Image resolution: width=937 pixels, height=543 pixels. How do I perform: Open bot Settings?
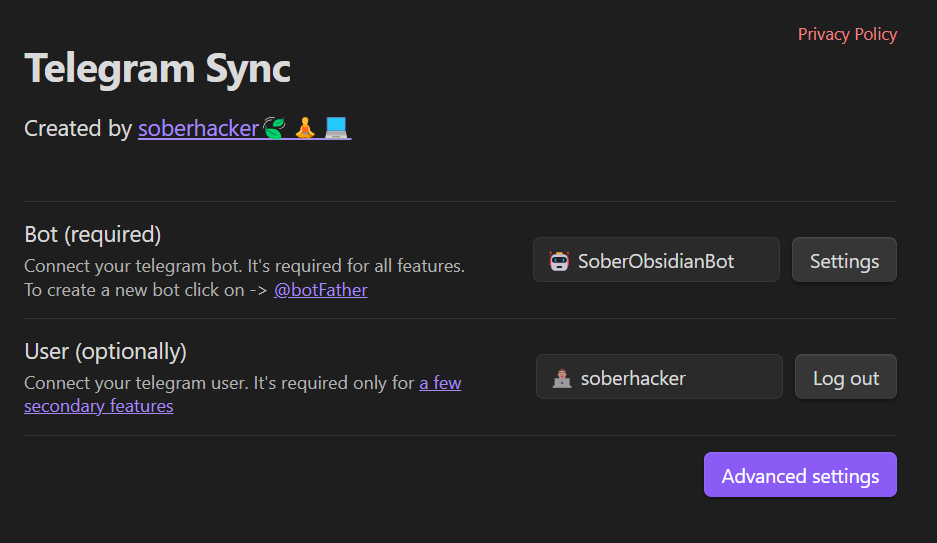pos(844,261)
